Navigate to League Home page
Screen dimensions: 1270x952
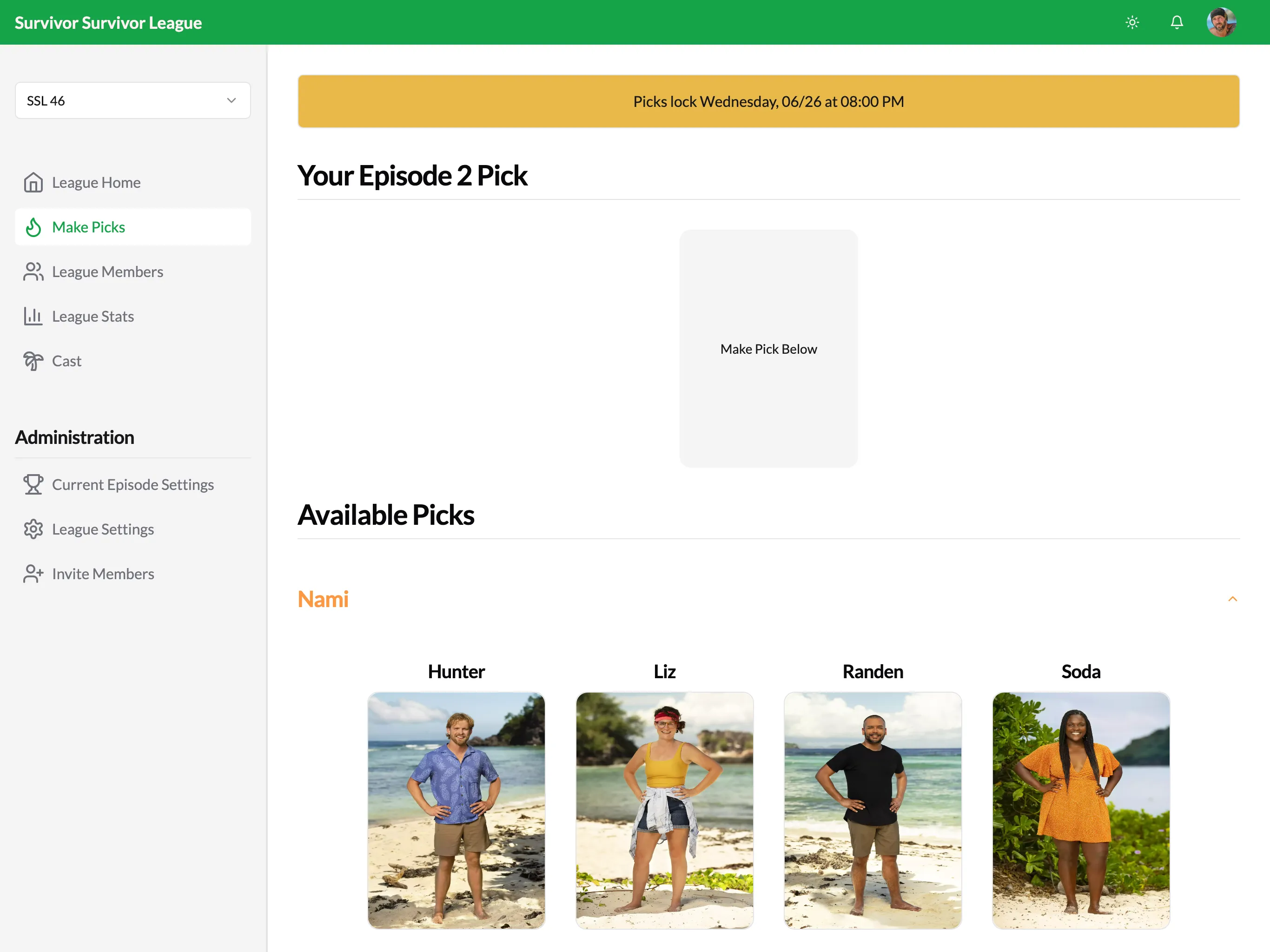96,182
